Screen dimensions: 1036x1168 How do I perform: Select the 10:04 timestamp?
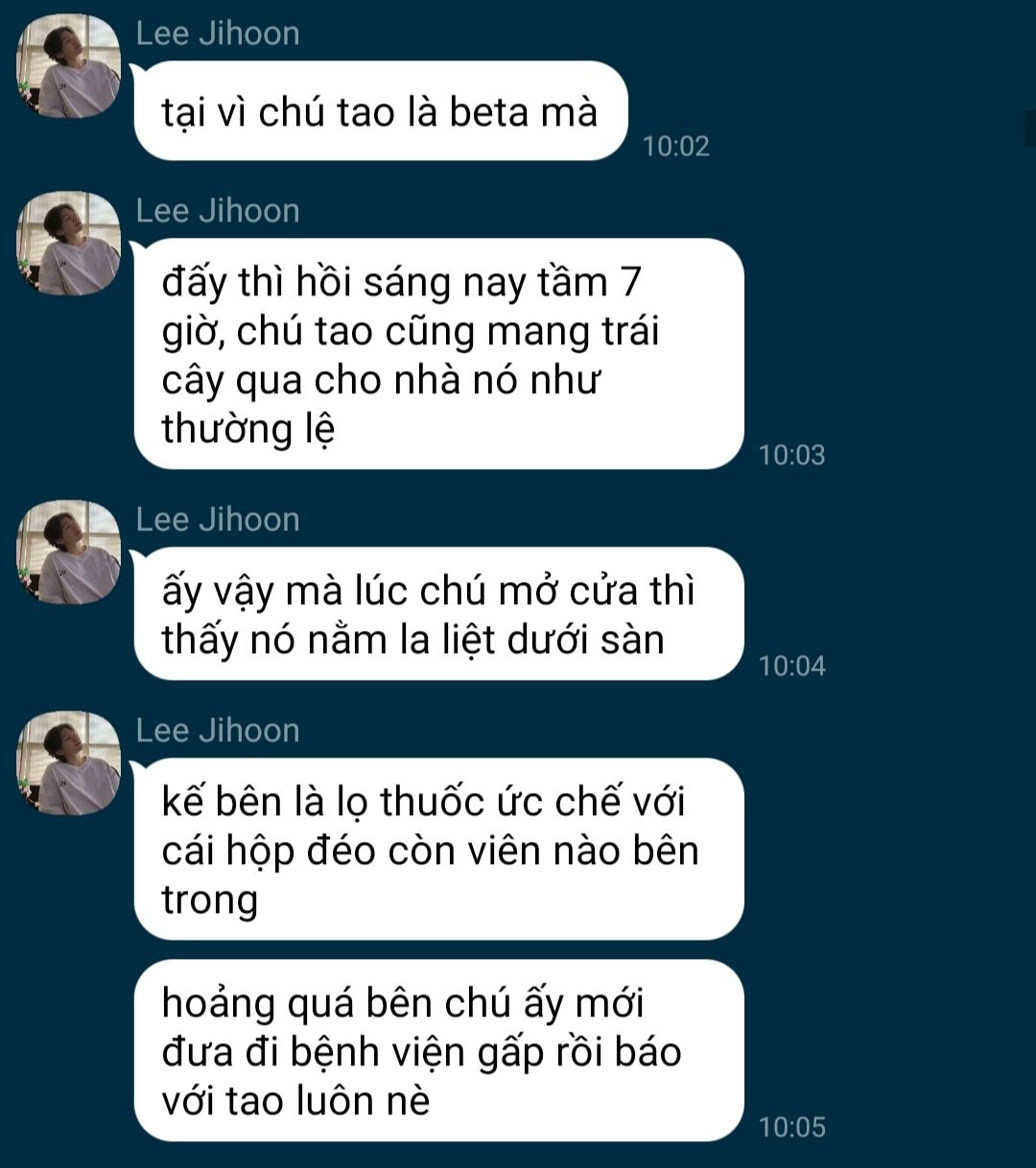tap(791, 666)
